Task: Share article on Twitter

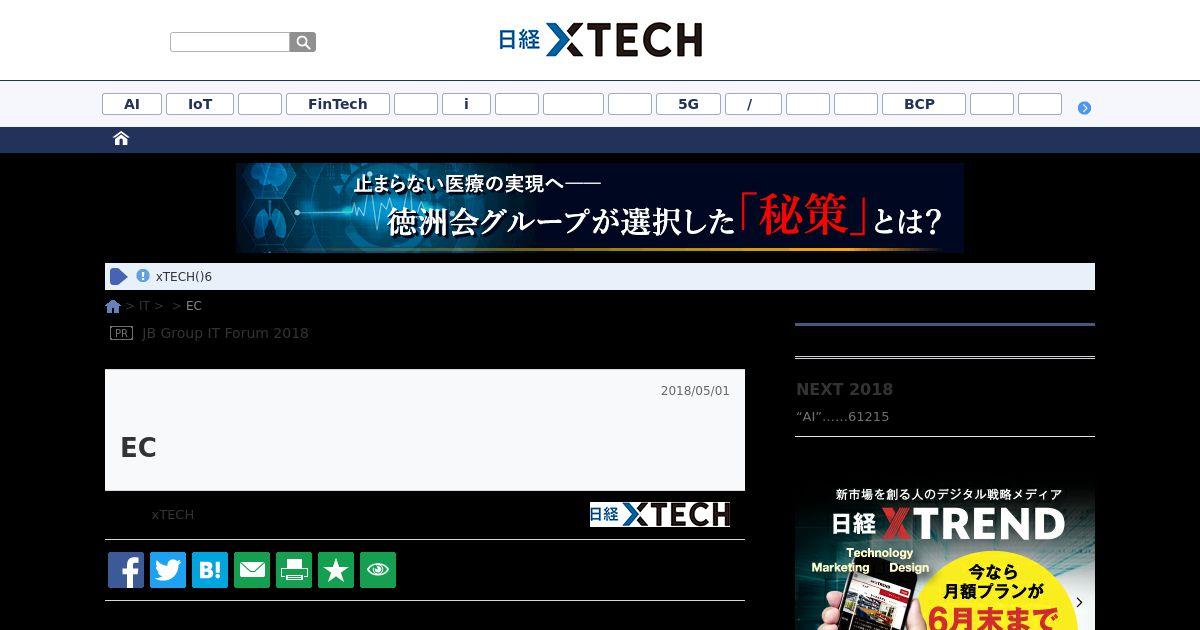Action: pos(168,570)
